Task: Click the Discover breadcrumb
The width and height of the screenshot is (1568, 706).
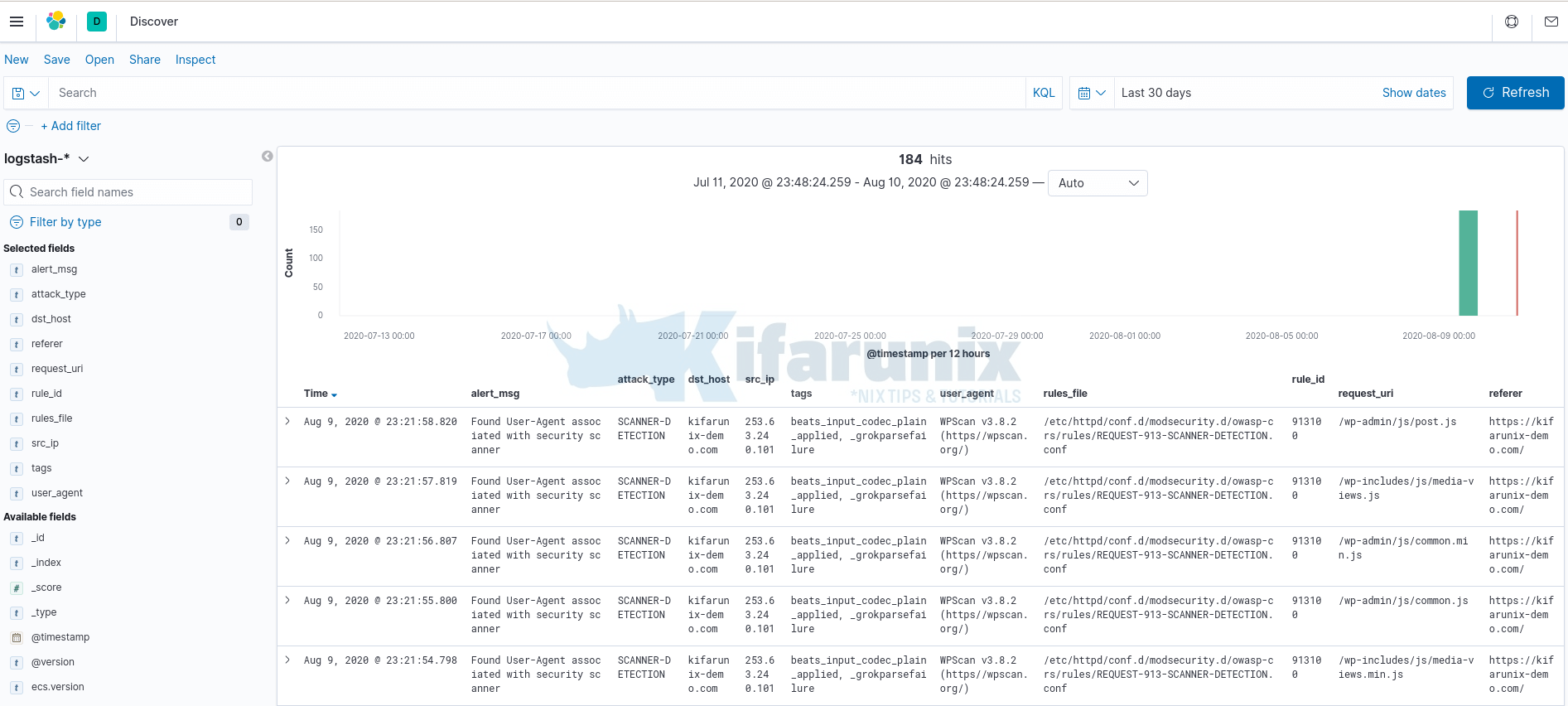Action: [154, 22]
